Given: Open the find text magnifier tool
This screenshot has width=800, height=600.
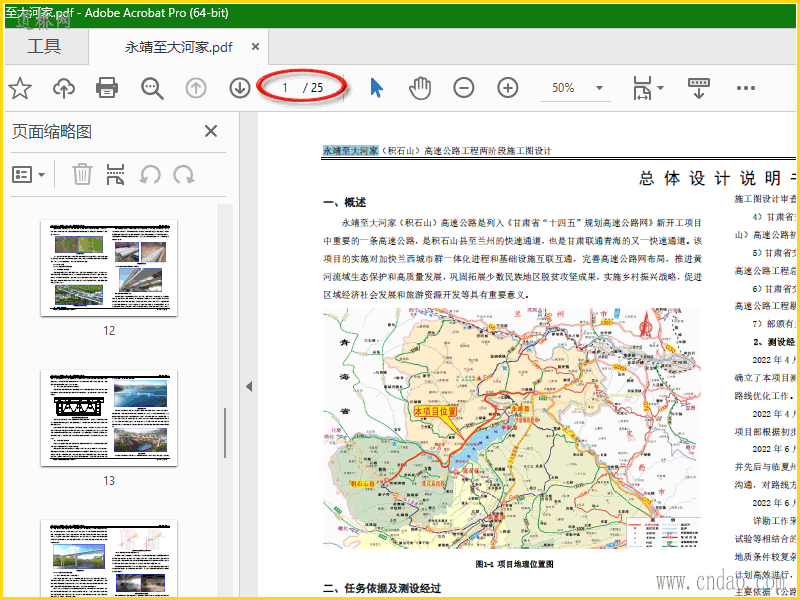Looking at the screenshot, I should [152, 88].
